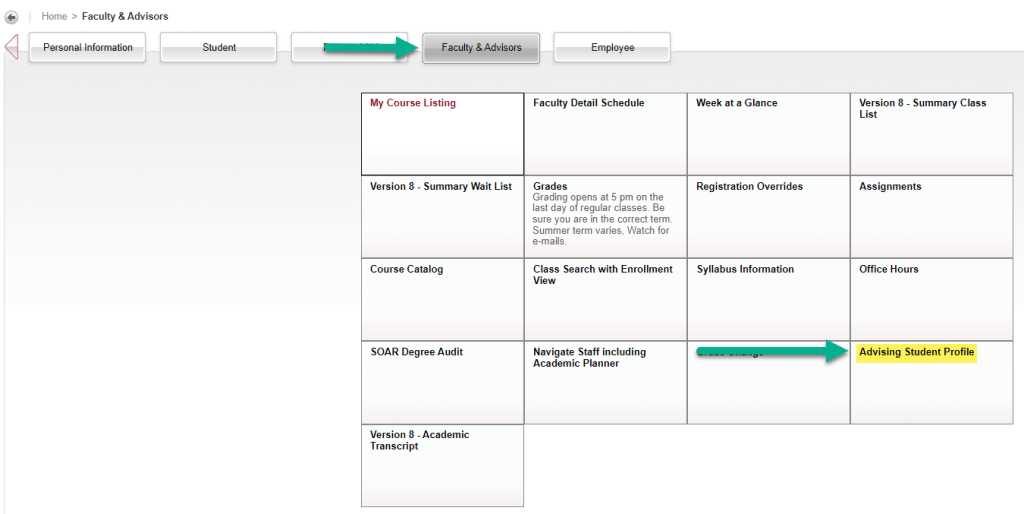Open Syllabus Information
Viewport: 1024px width, 514px height.
click(744, 269)
